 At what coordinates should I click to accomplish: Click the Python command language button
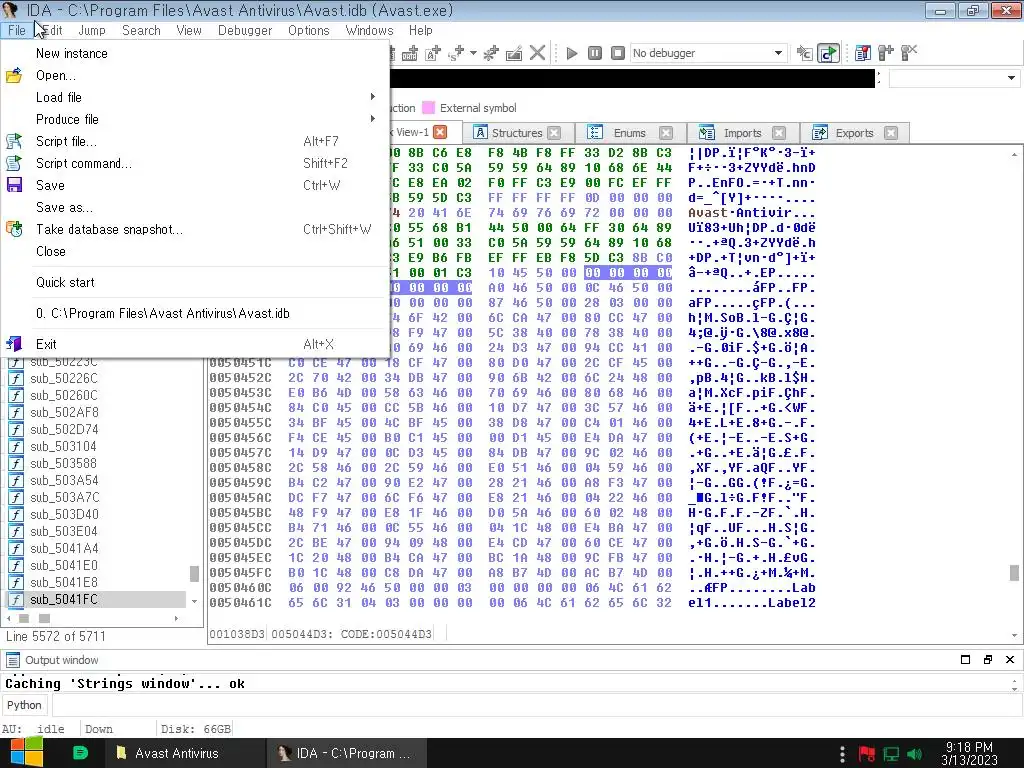24,705
